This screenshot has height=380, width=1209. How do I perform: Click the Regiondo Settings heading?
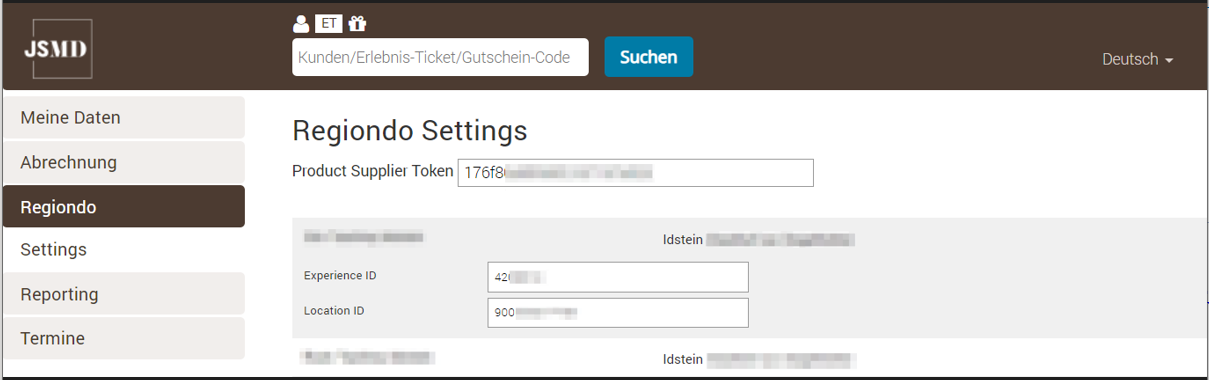[x=410, y=130]
